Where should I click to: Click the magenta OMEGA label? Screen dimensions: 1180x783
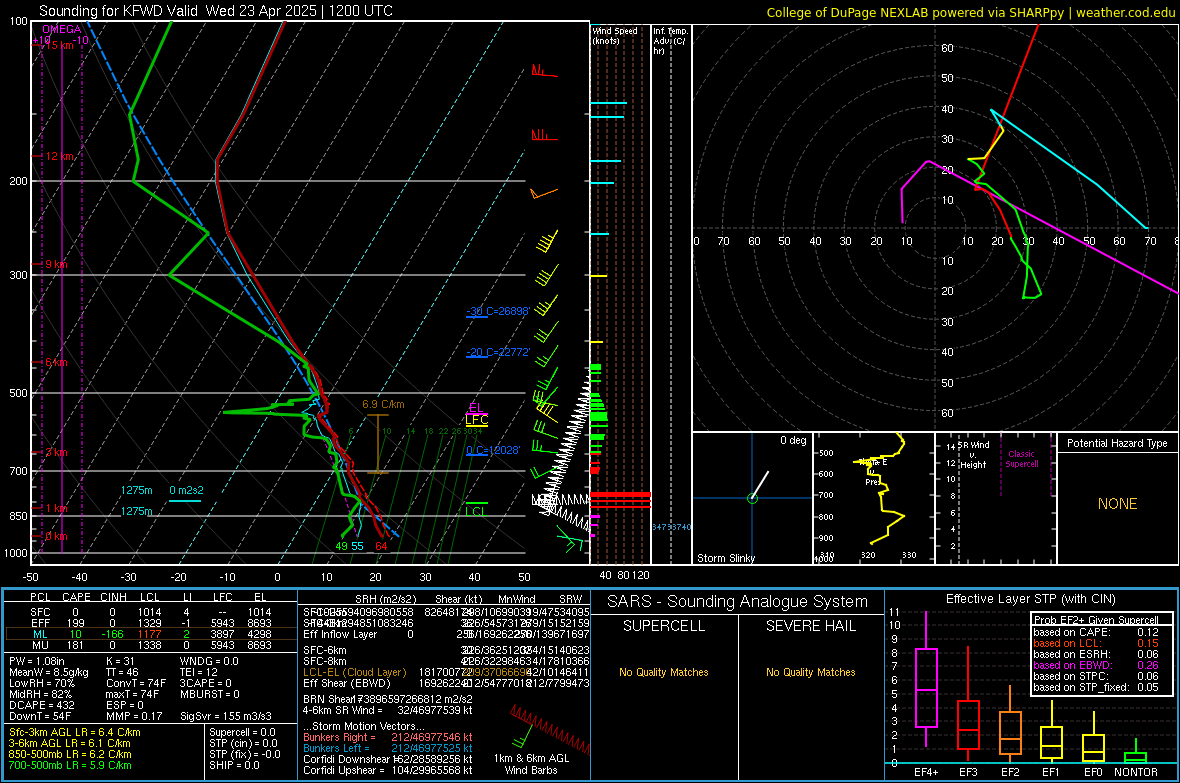(x=62, y=29)
